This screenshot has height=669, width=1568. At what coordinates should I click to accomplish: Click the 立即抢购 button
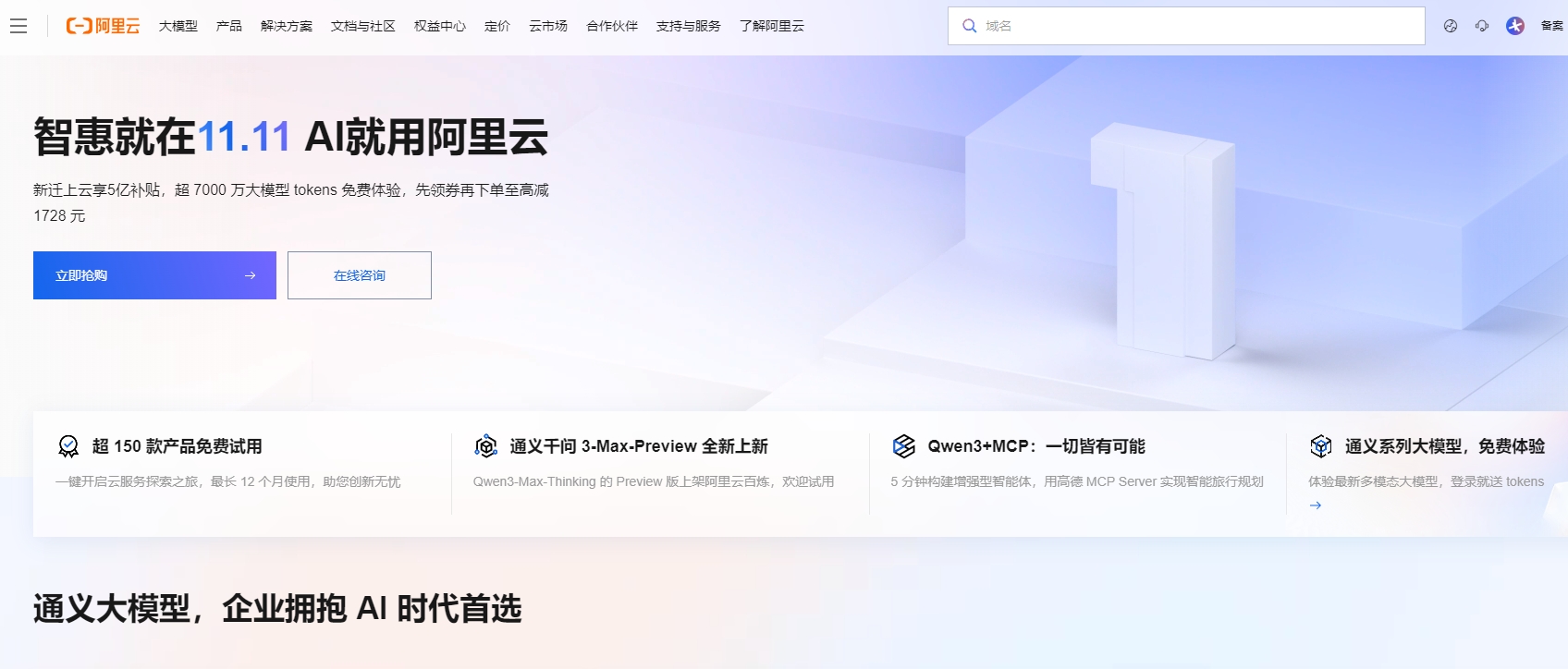154,275
